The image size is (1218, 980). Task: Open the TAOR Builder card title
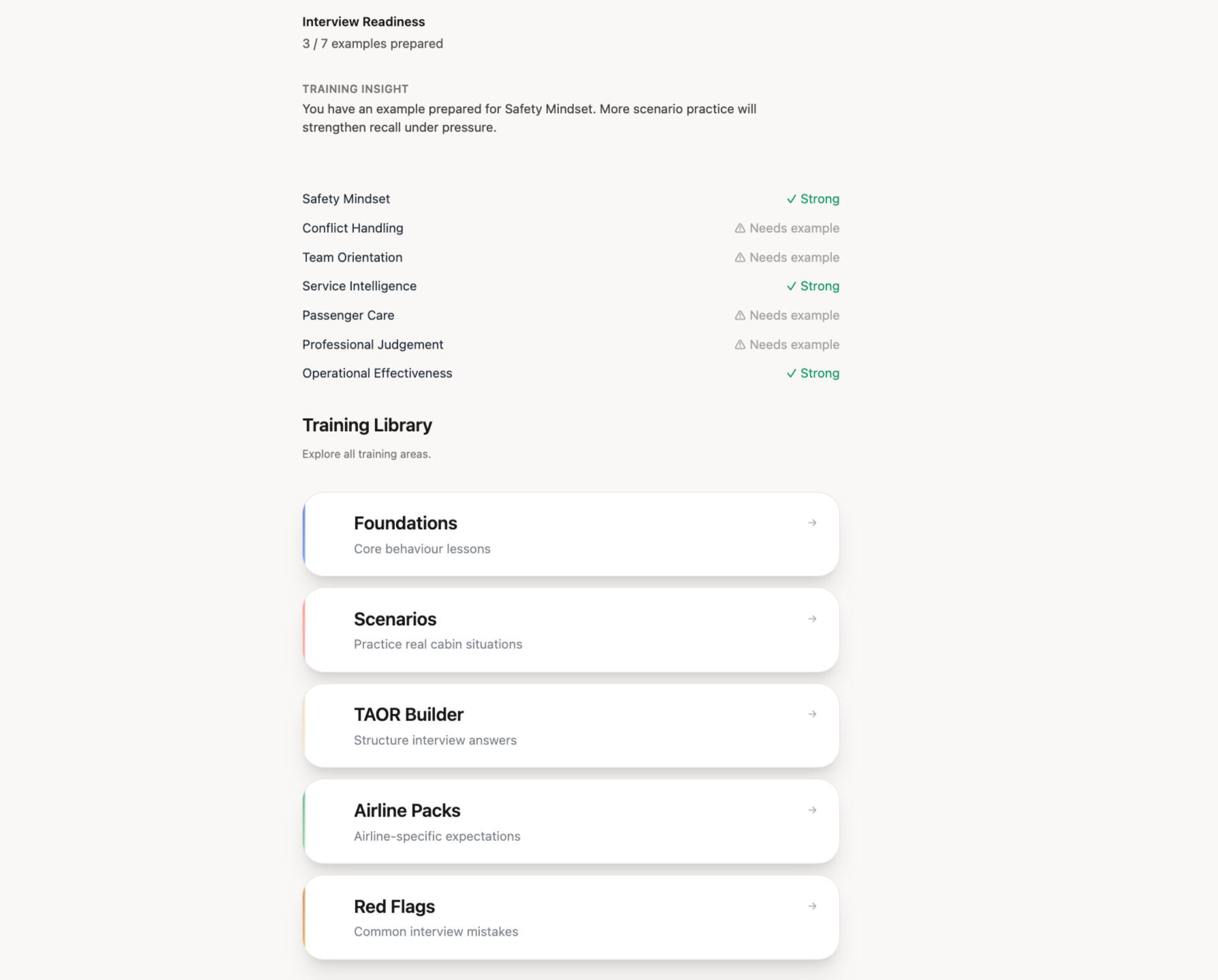coord(408,714)
